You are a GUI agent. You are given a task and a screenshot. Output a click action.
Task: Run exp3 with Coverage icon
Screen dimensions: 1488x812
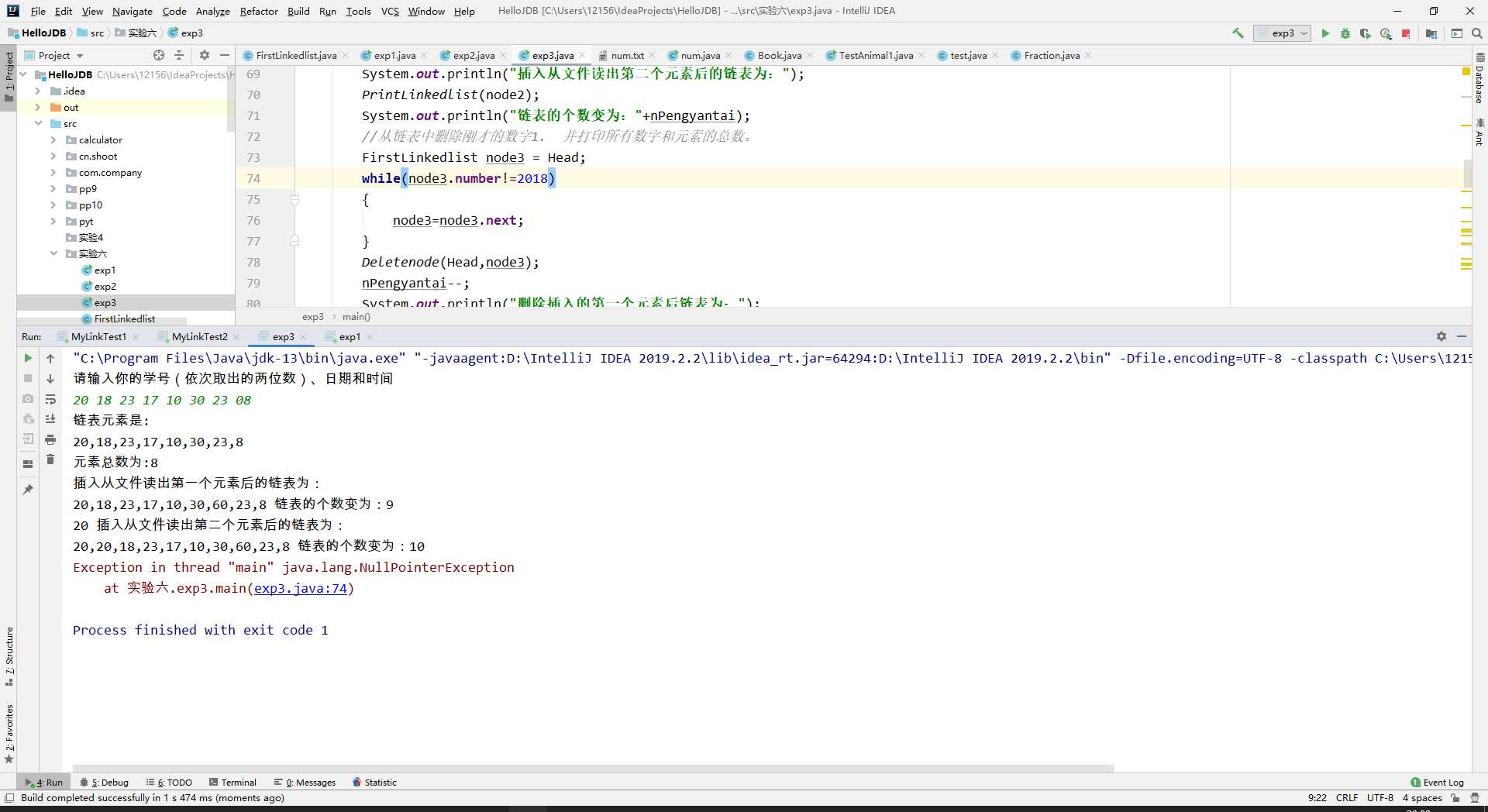[1366, 33]
